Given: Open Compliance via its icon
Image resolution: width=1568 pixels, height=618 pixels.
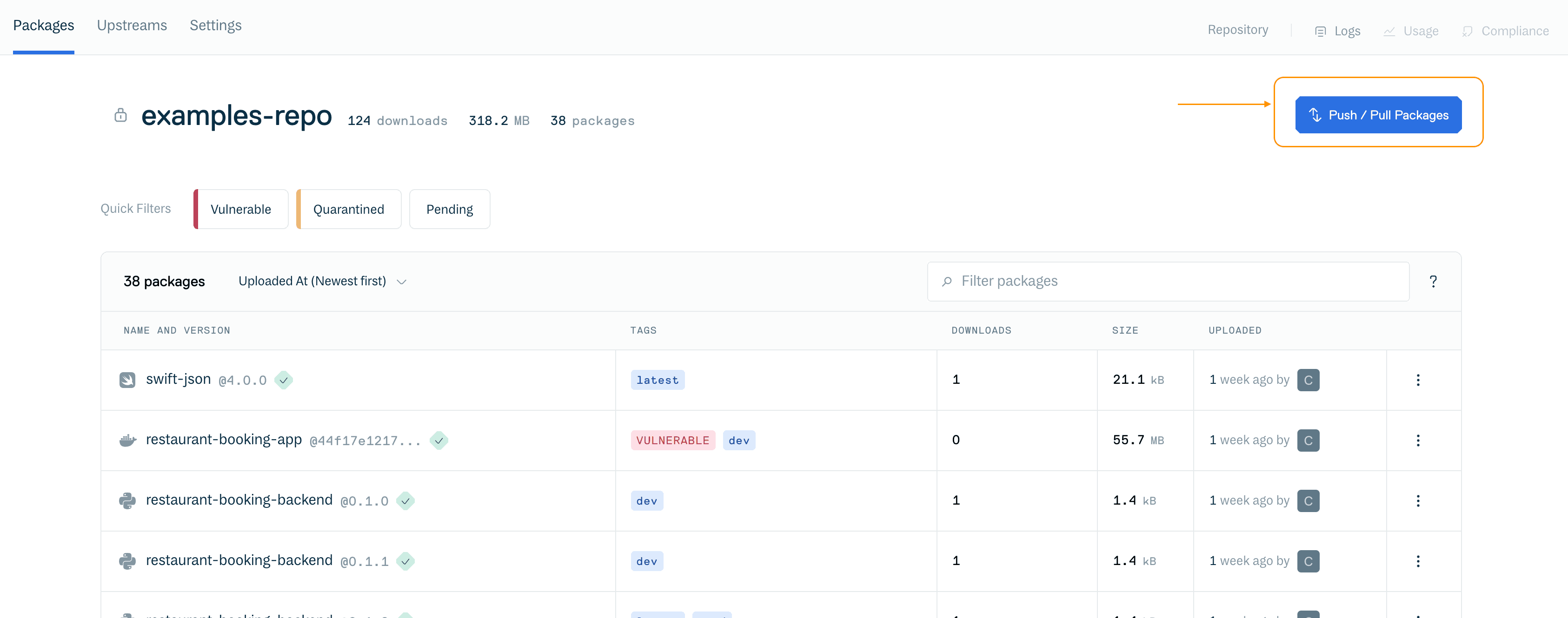Looking at the screenshot, I should 1467,31.
